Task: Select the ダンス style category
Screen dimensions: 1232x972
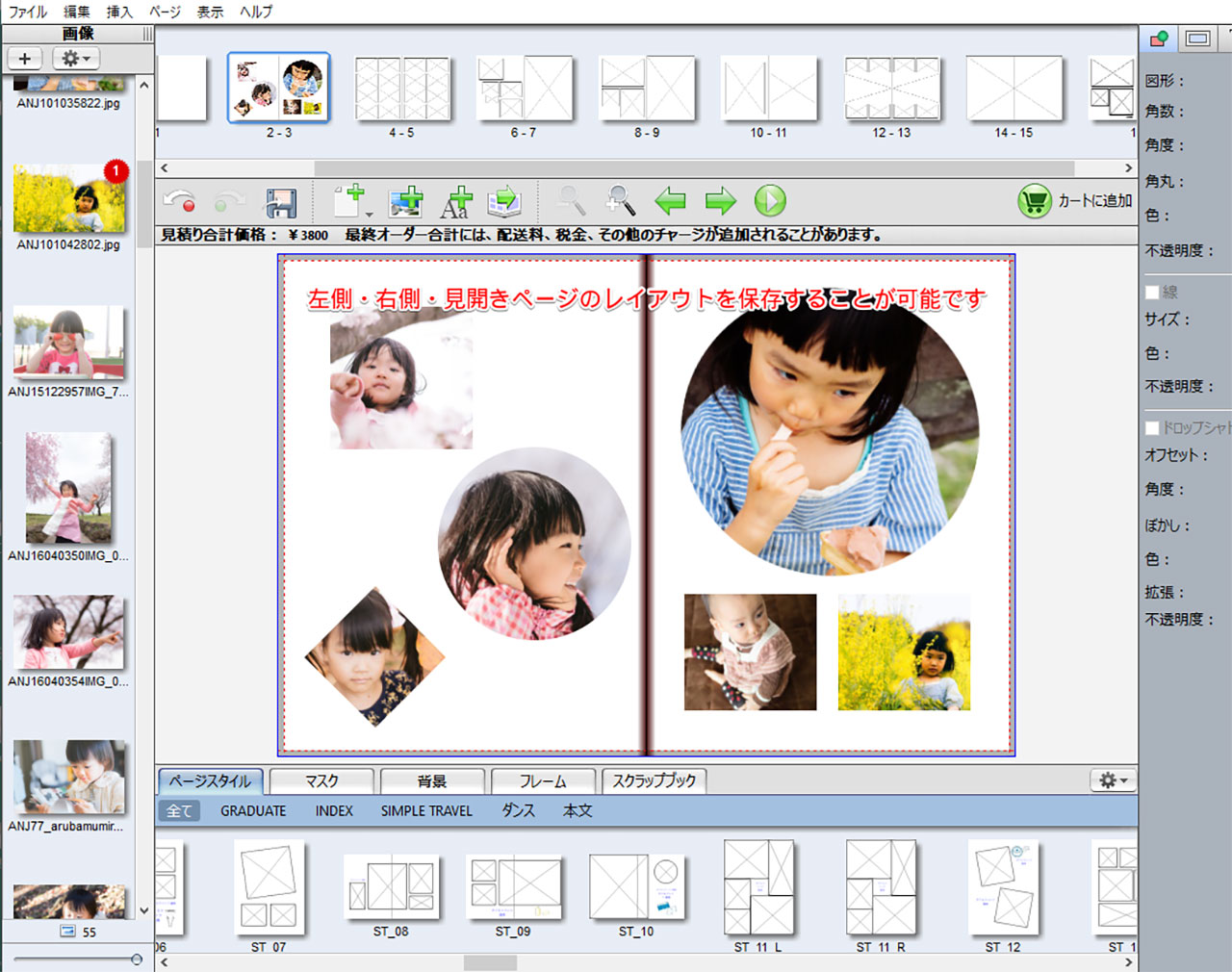Action: (x=518, y=810)
